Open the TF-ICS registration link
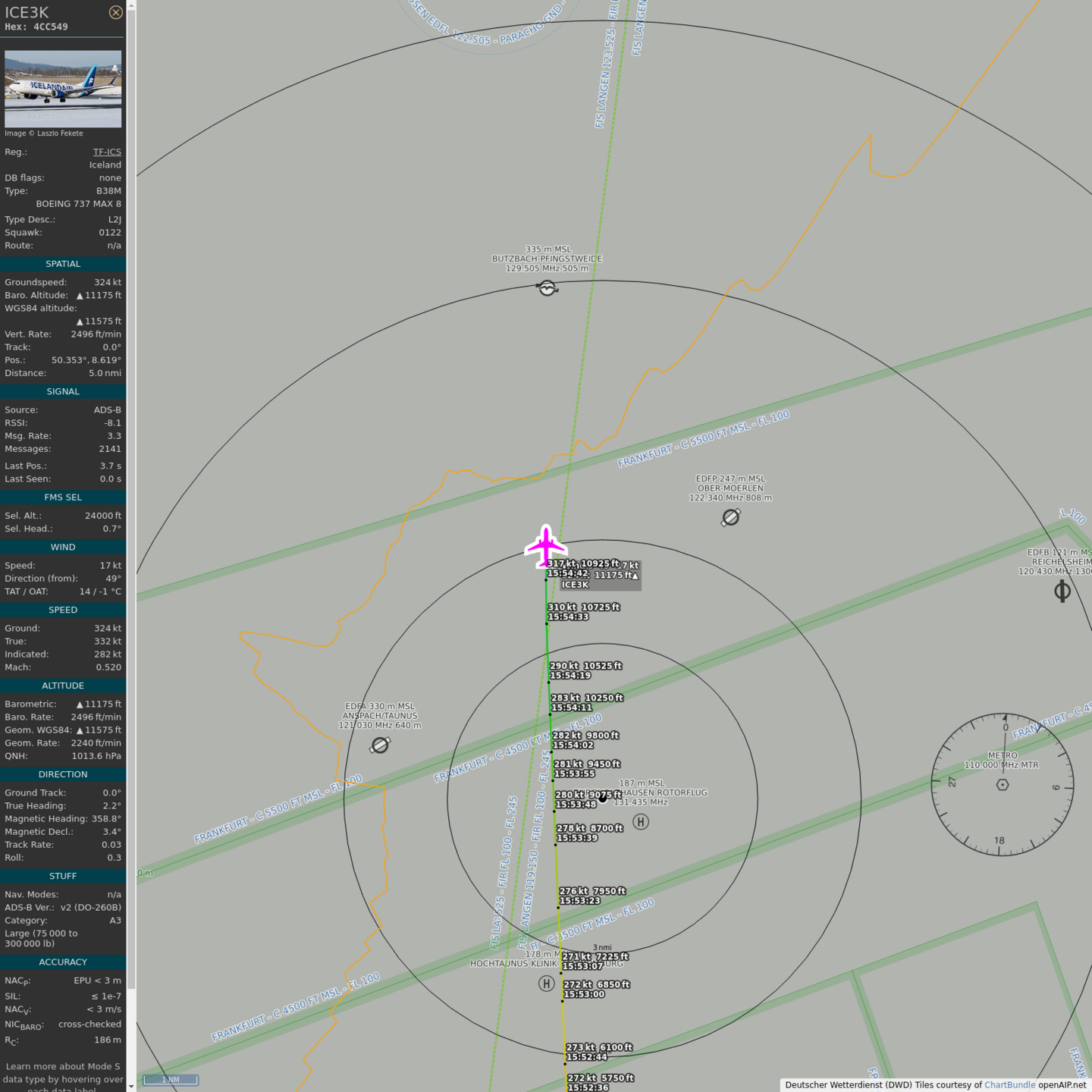The width and height of the screenshot is (1092, 1092). click(x=107, y=152)
